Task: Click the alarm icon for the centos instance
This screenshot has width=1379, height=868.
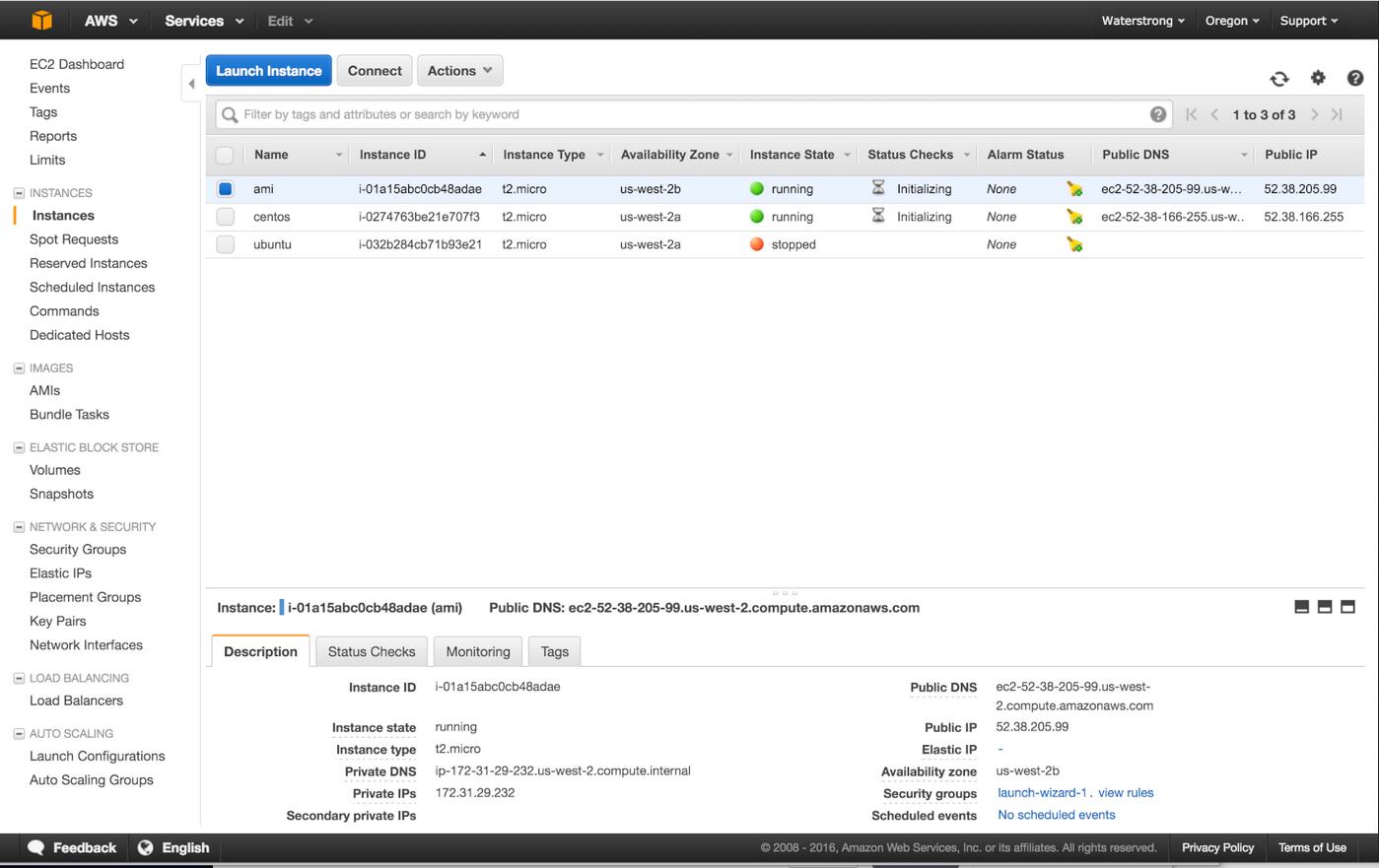Action: pos(1074,217)
